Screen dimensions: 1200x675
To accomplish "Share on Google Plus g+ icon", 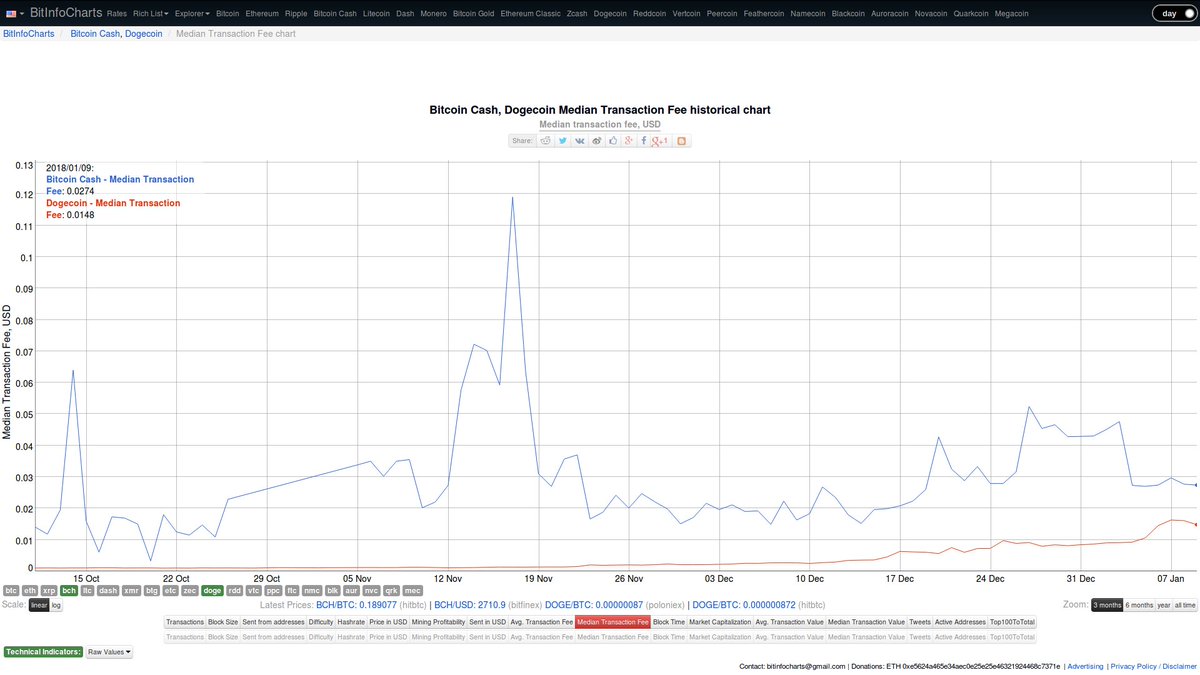I will coord(629,141).
